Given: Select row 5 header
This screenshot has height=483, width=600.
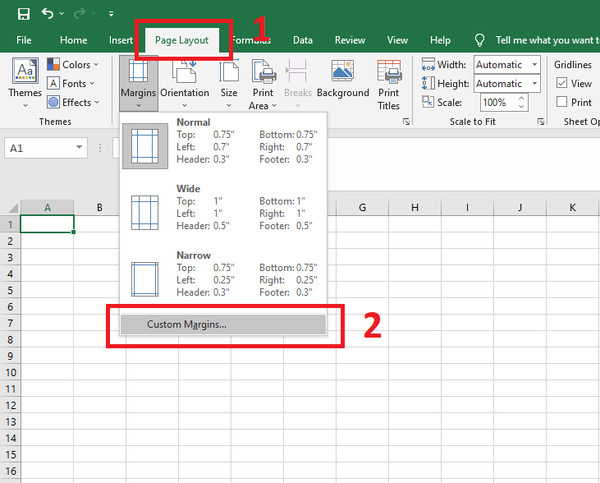Looking at the screenshot, I should (x=10, y=290).
